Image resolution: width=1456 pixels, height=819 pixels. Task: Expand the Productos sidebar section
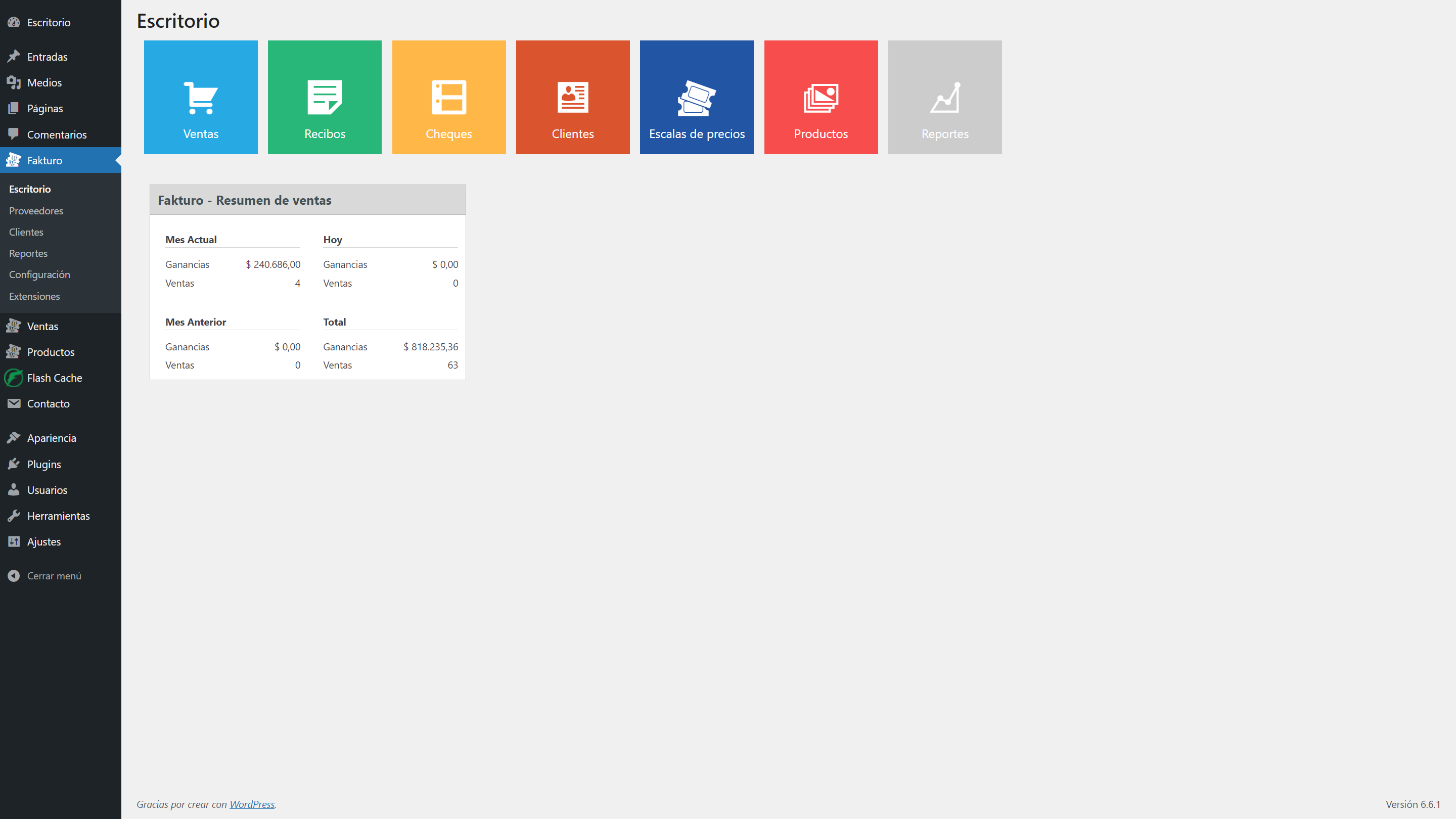50,352
